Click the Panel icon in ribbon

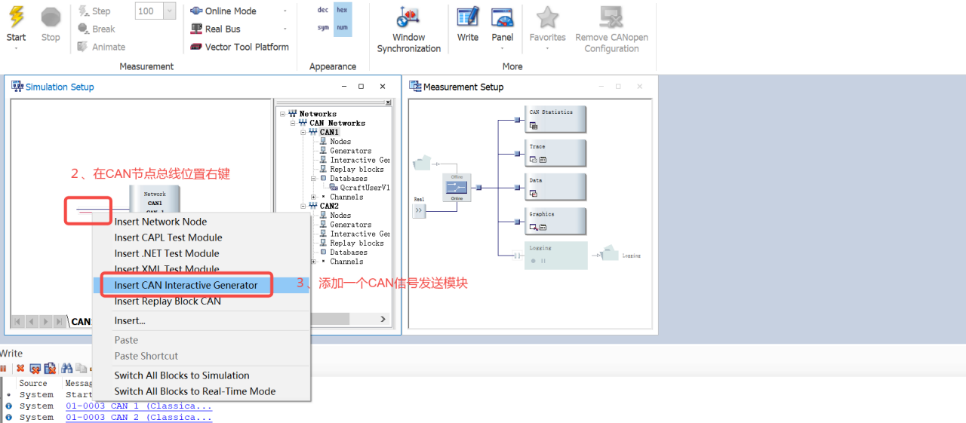pos(502,17)
